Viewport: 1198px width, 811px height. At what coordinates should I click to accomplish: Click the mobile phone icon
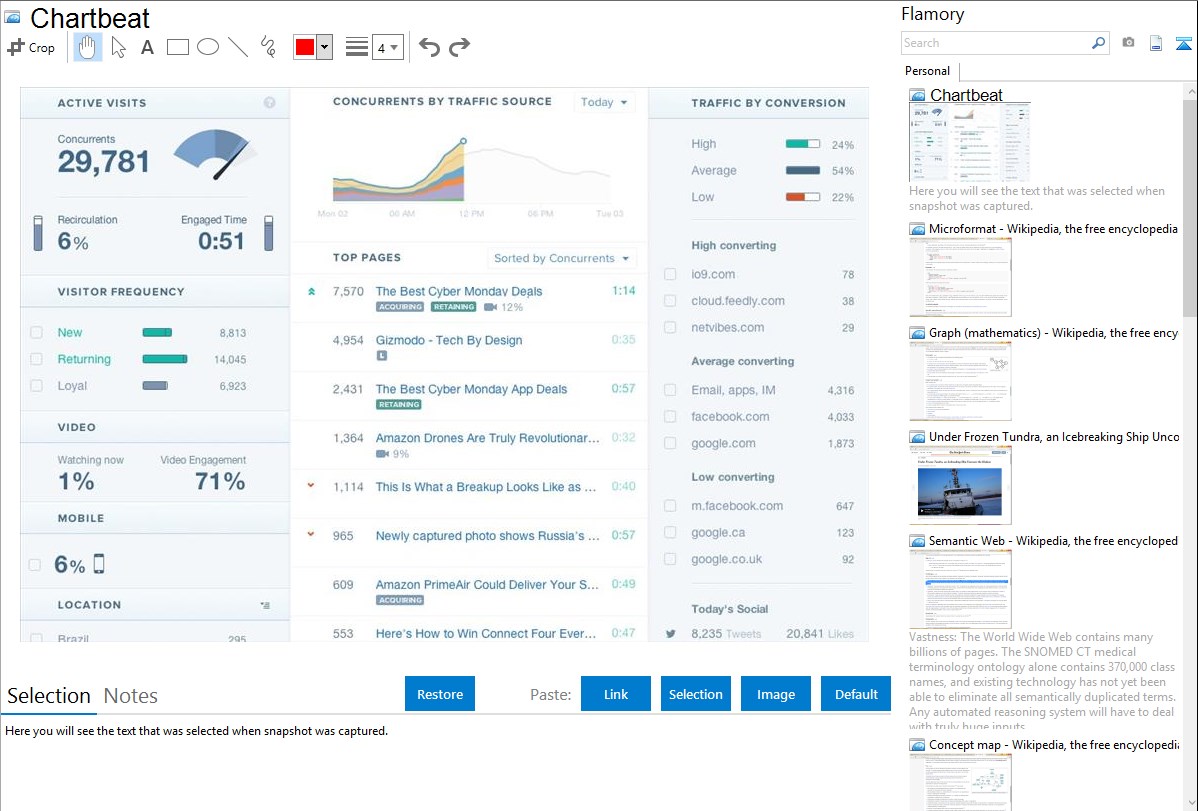pos(99,564)
